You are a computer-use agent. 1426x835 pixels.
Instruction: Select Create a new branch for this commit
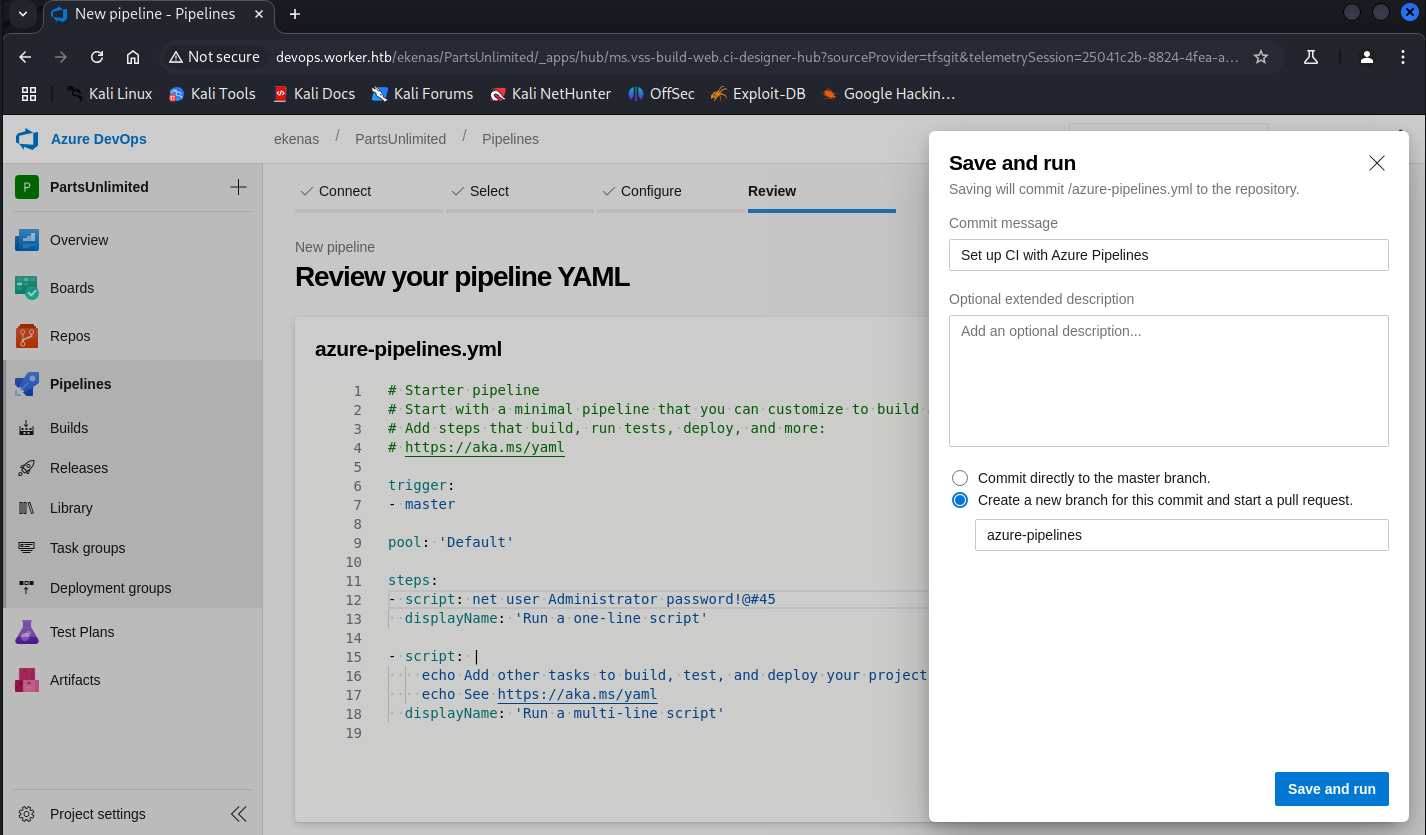pos(960,500)
